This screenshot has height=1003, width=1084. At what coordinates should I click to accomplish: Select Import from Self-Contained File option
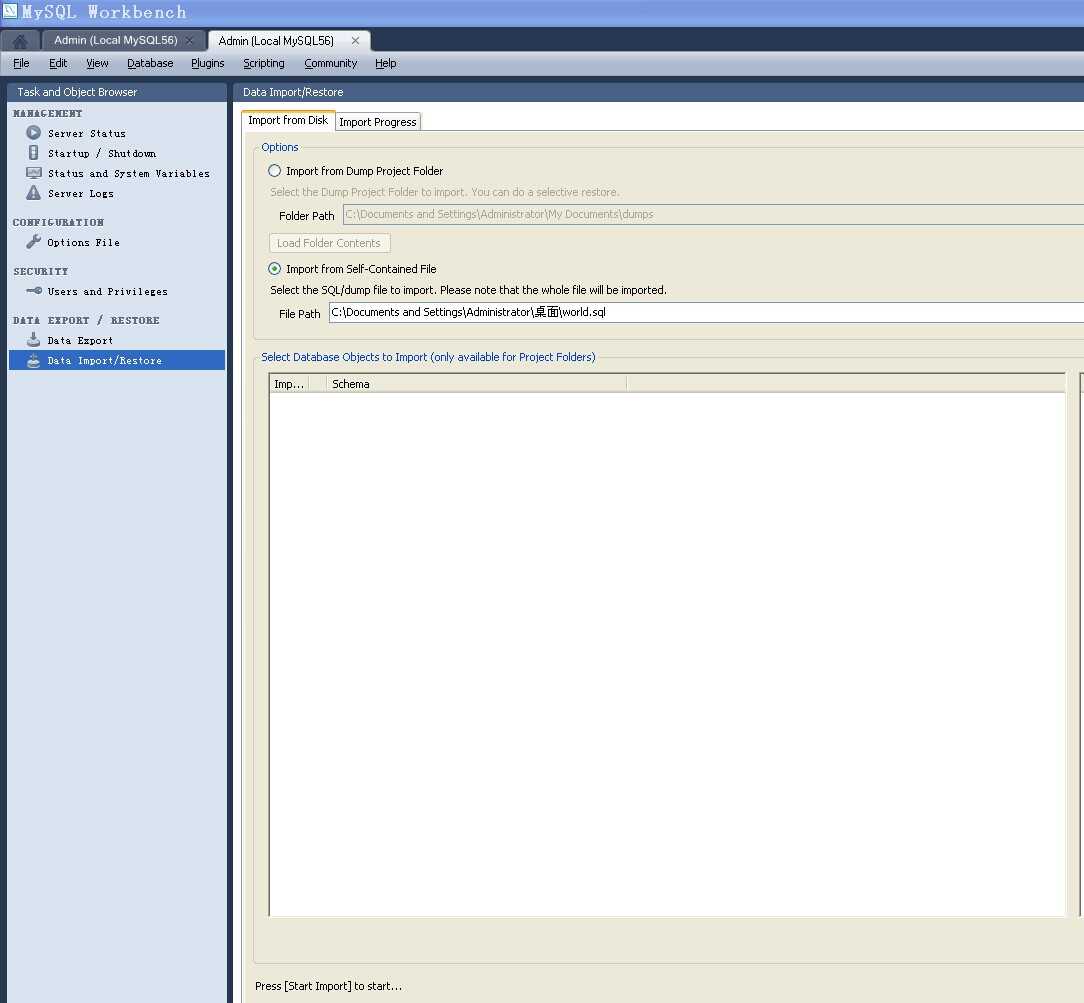274,269
